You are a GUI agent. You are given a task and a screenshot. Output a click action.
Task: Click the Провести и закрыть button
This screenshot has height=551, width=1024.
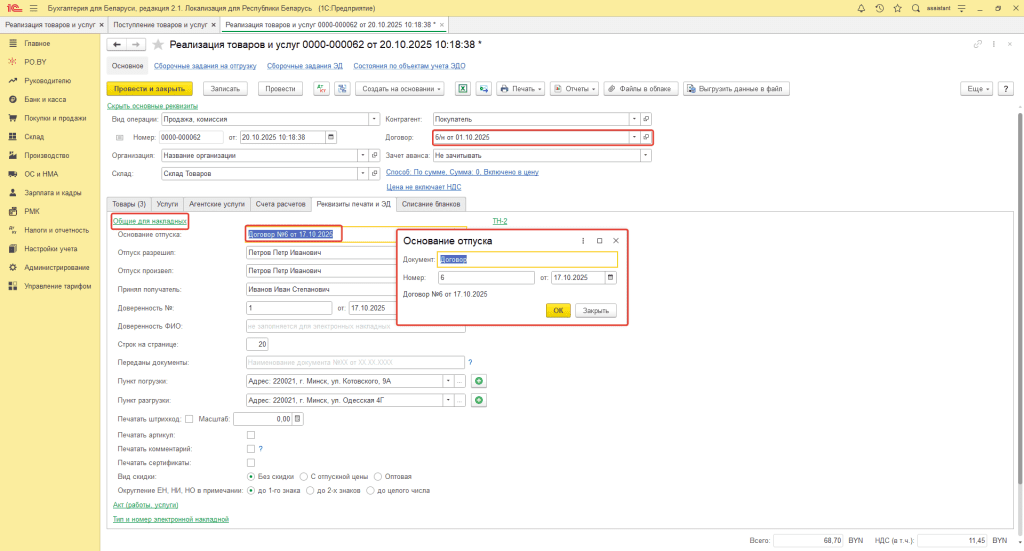(149, 89)
